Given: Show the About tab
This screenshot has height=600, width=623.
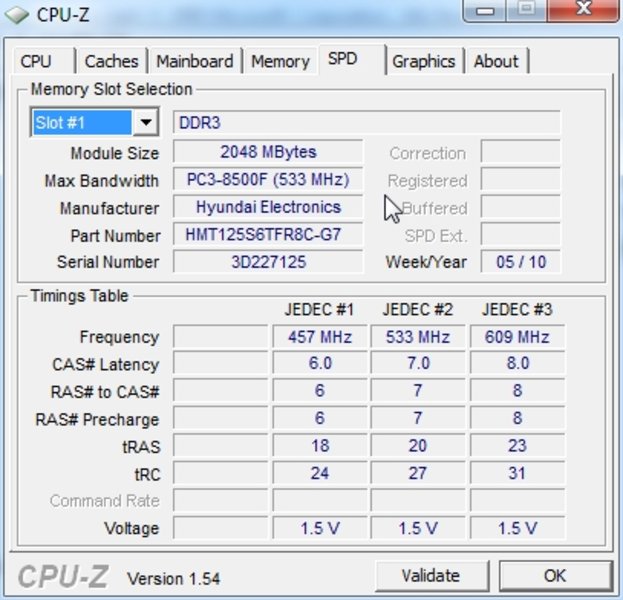Looking at the screenshot, I should [497, 61].
